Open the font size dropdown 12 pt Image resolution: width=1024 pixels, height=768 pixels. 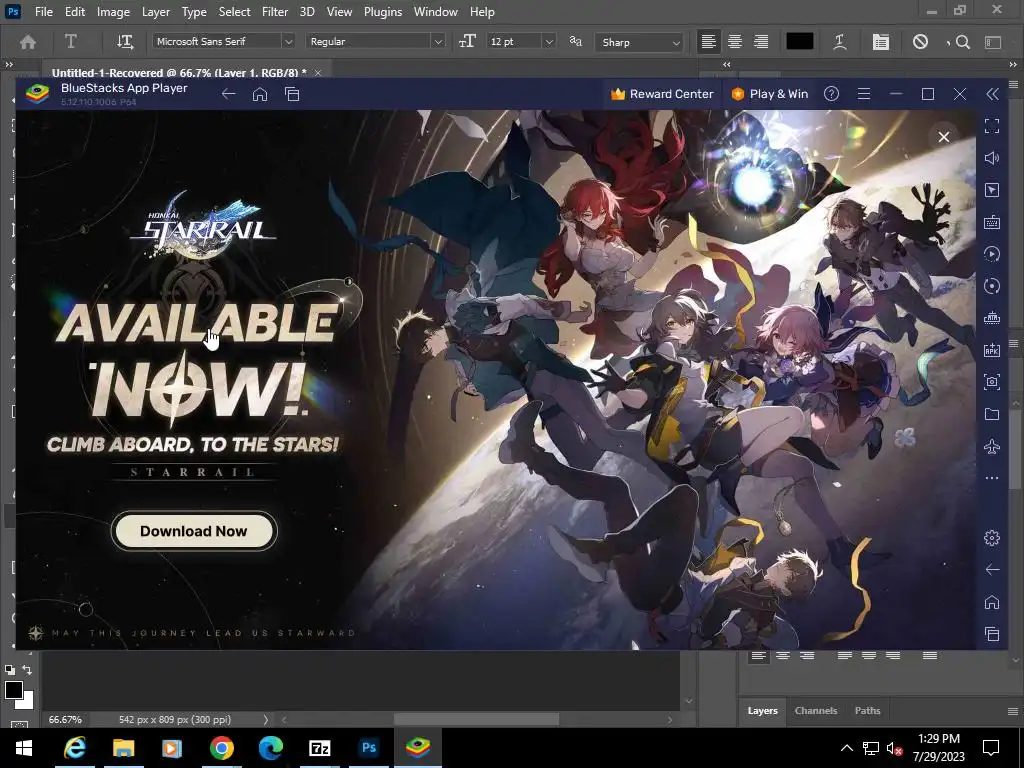click(520, 41)
